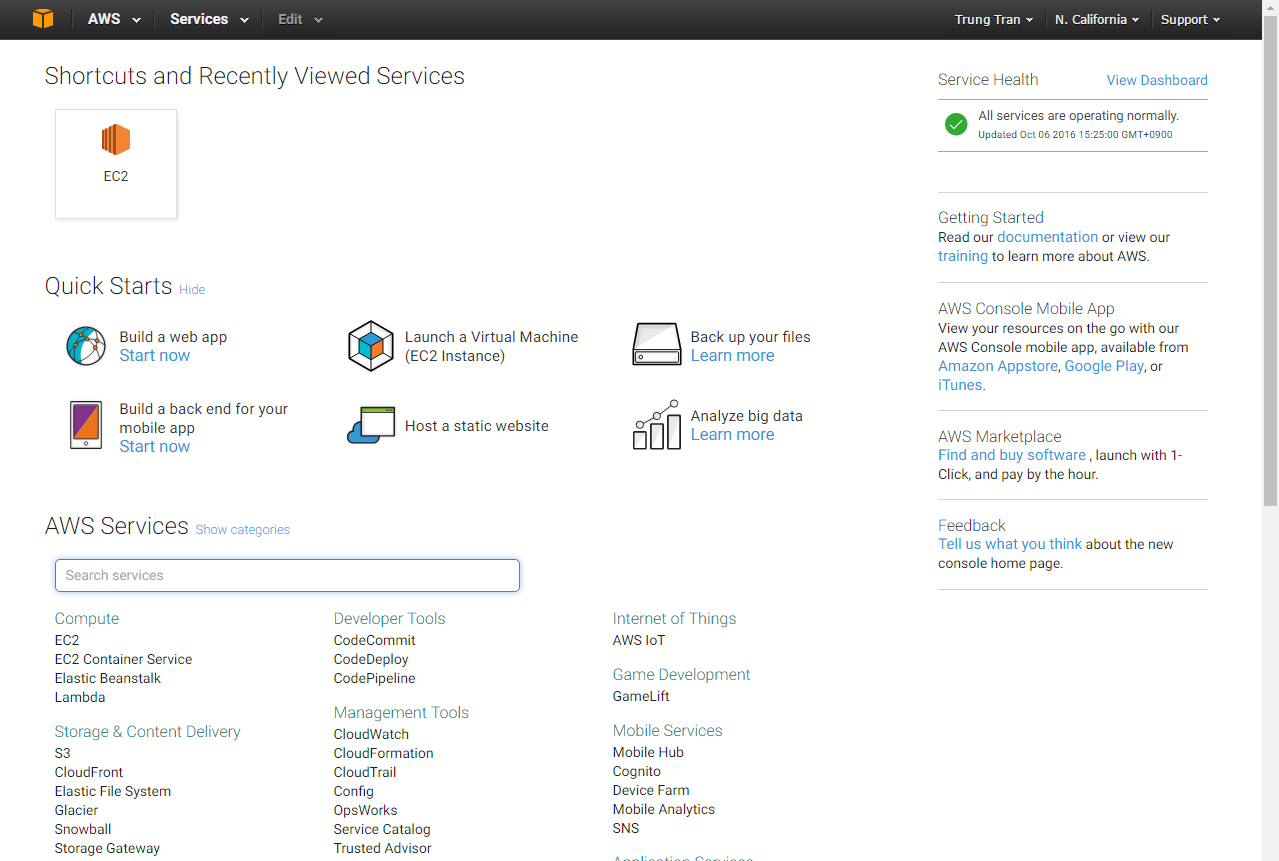Click the page vertical scrollbar
Viewport: 1279px width, 861px height.
(x=1270, y=260)
